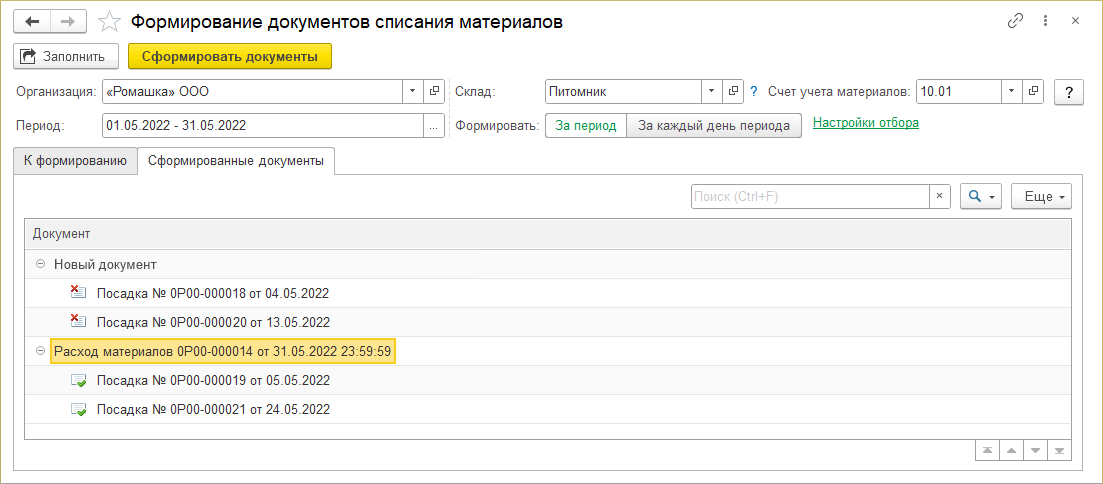Click the back navigation arrow

click(x=31, y=21)
